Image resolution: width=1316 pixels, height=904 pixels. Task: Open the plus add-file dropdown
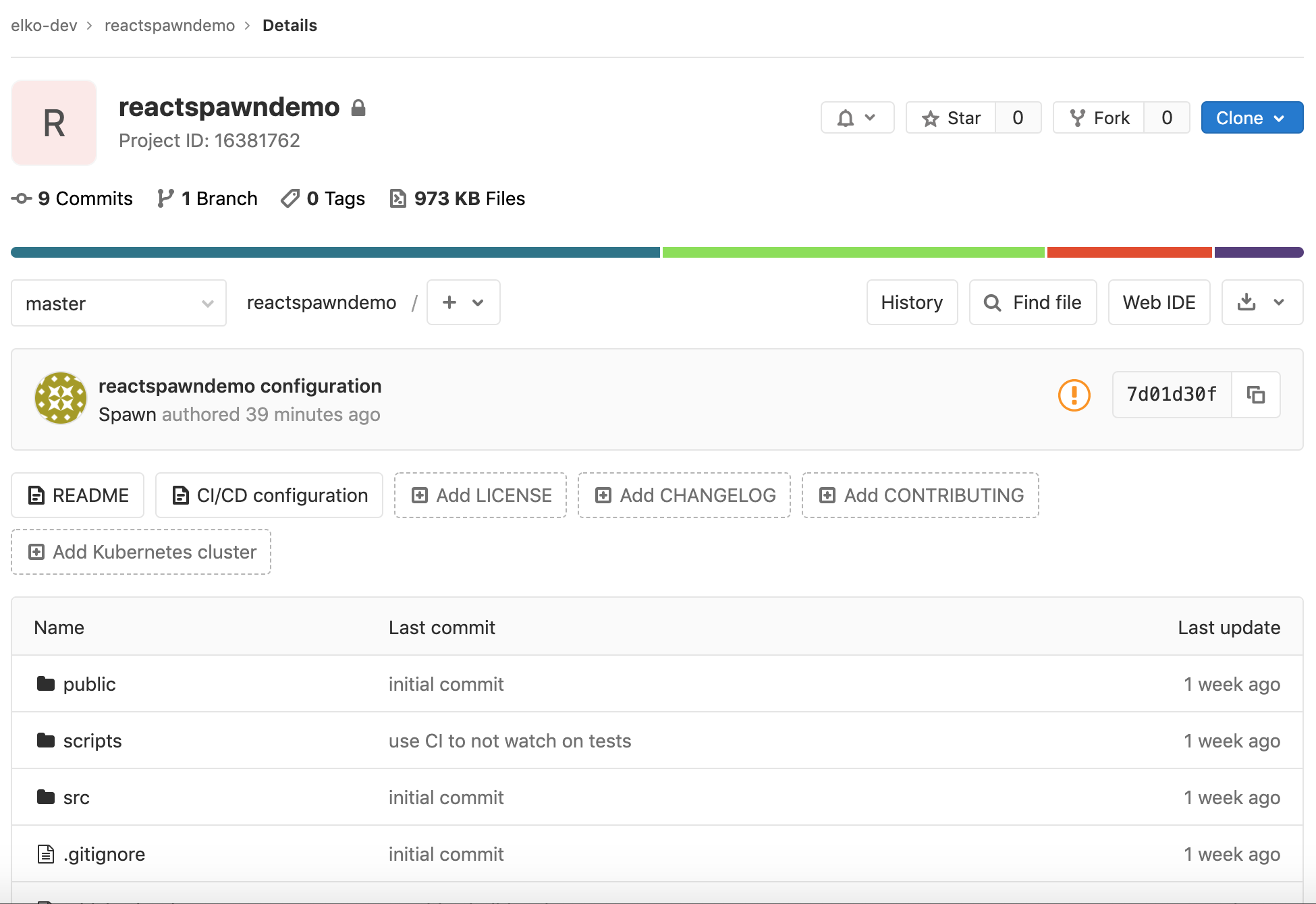tap(463, 302)
